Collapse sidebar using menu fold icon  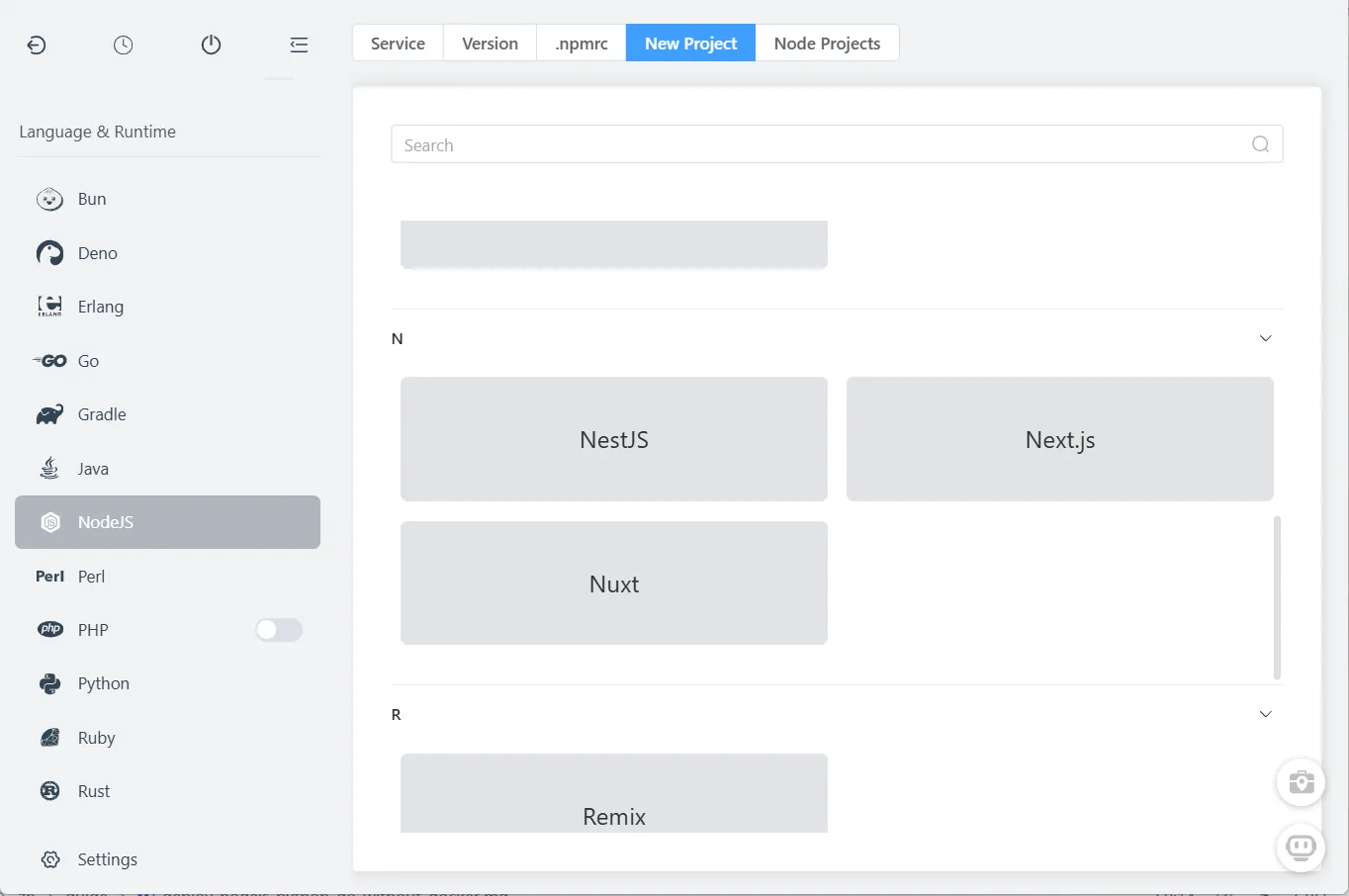click(x=299, y=45)
